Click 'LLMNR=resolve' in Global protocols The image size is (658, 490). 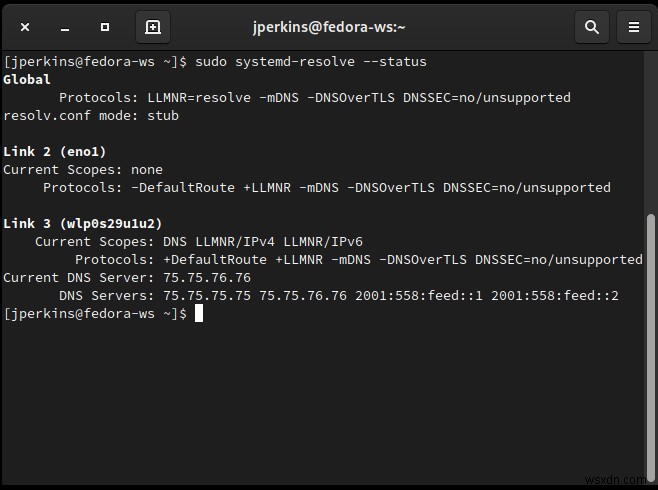coord(199,98)
